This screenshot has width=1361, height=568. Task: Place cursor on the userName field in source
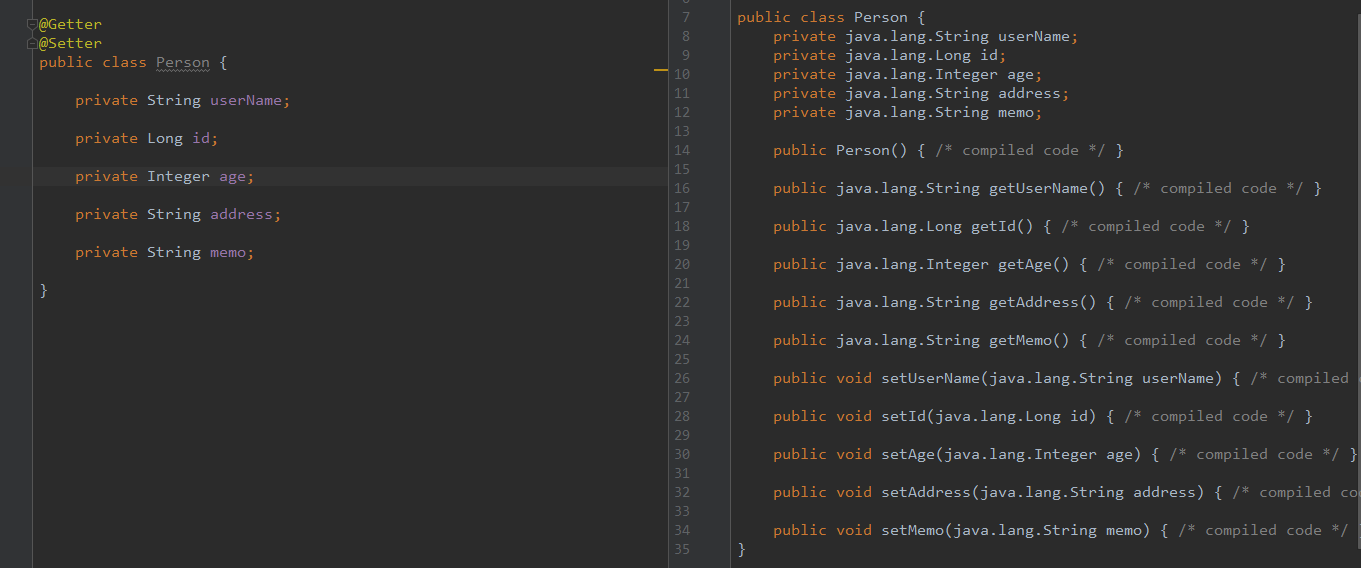246,100
